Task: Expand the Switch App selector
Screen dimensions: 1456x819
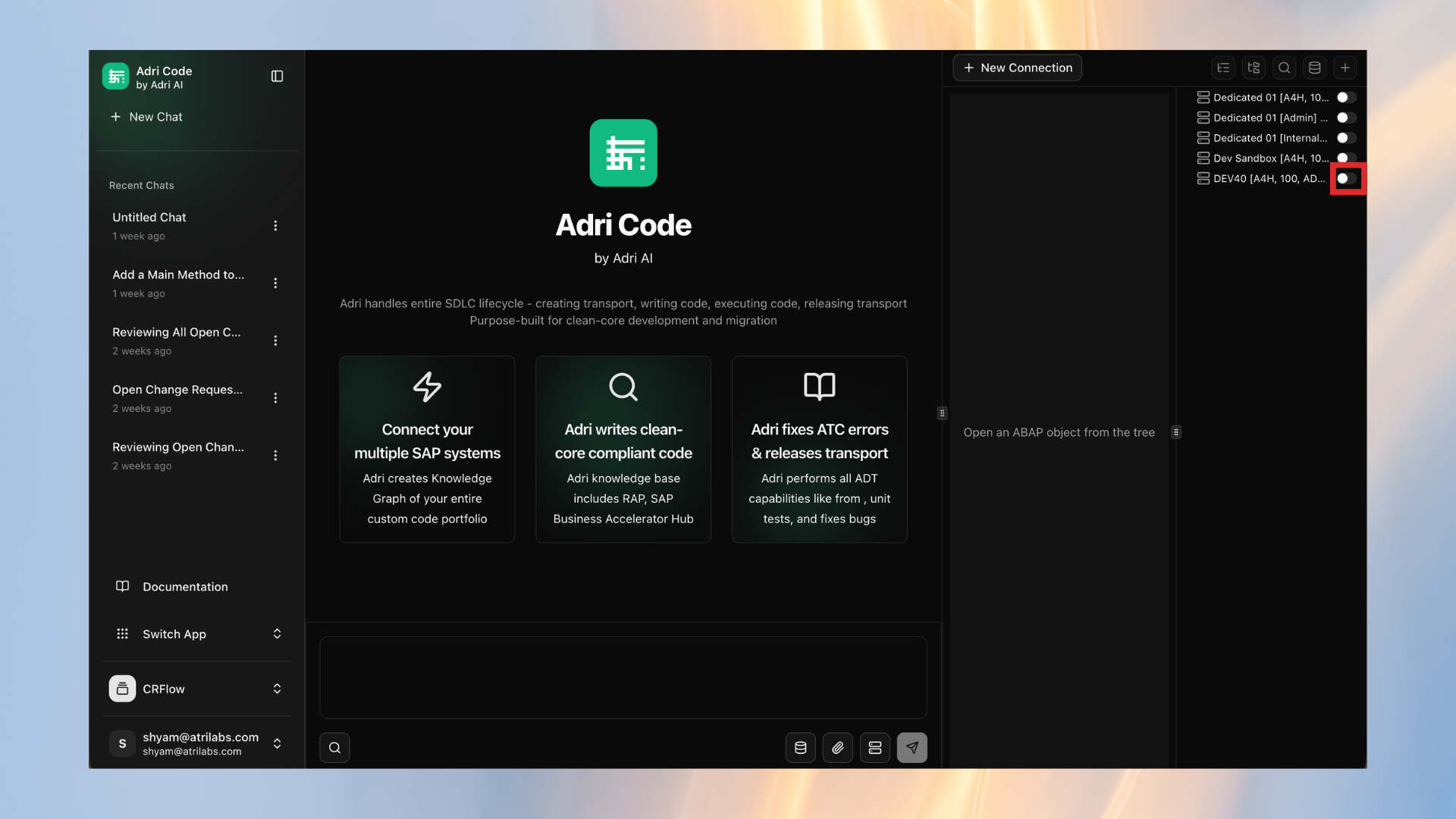Action: click(197, 634)
